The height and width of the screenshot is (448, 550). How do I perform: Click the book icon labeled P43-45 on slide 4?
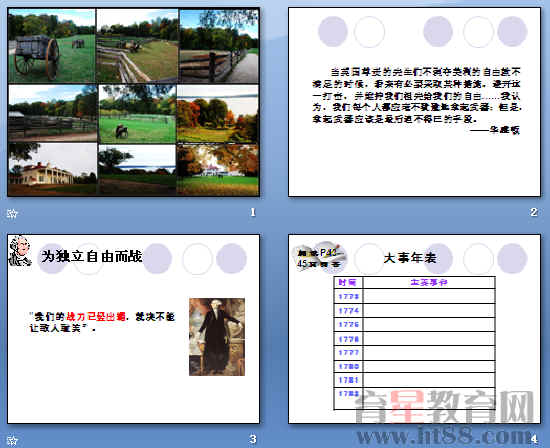coord(320,257)
